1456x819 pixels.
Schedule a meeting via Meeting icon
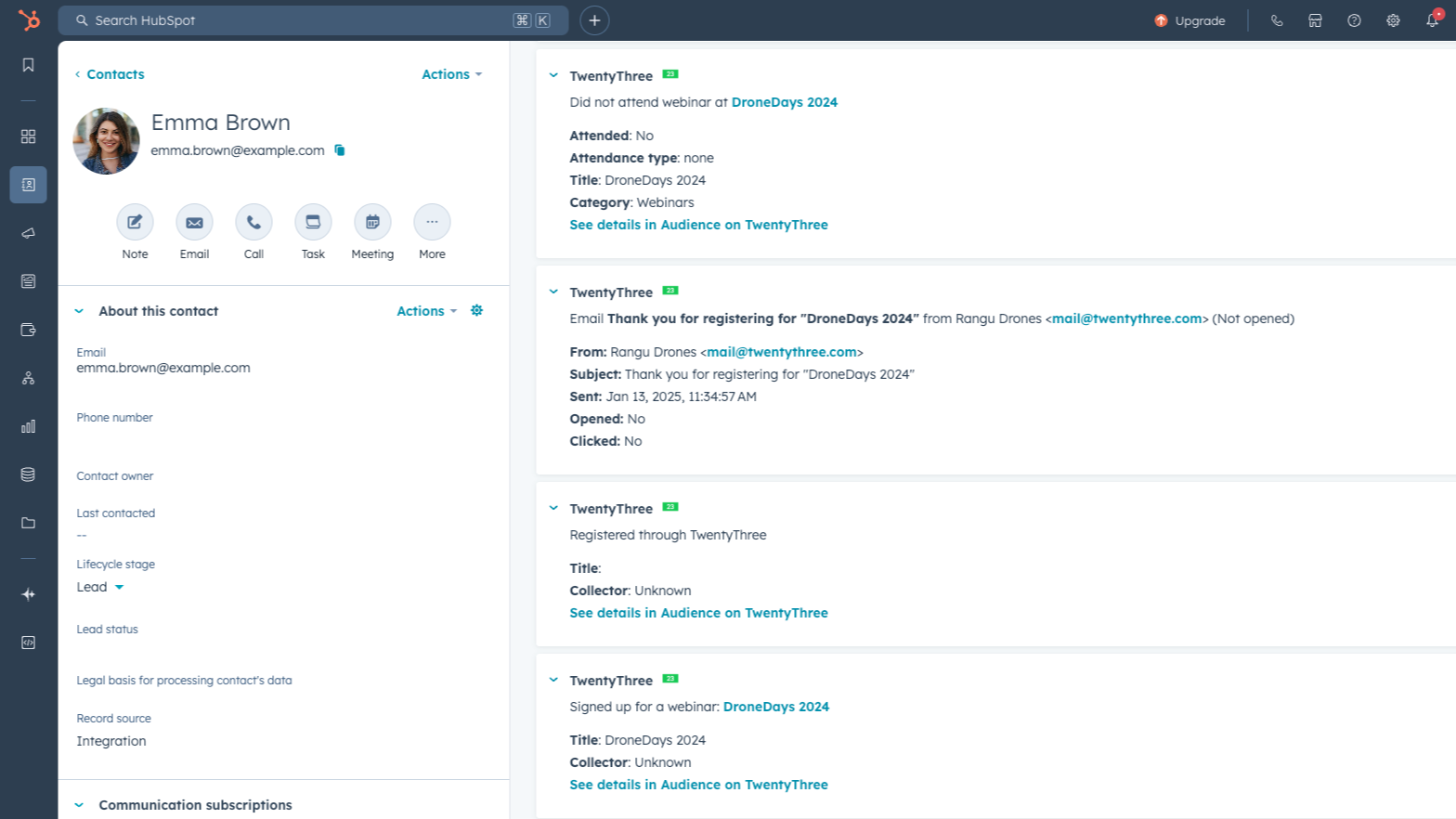tap(372, 222)
